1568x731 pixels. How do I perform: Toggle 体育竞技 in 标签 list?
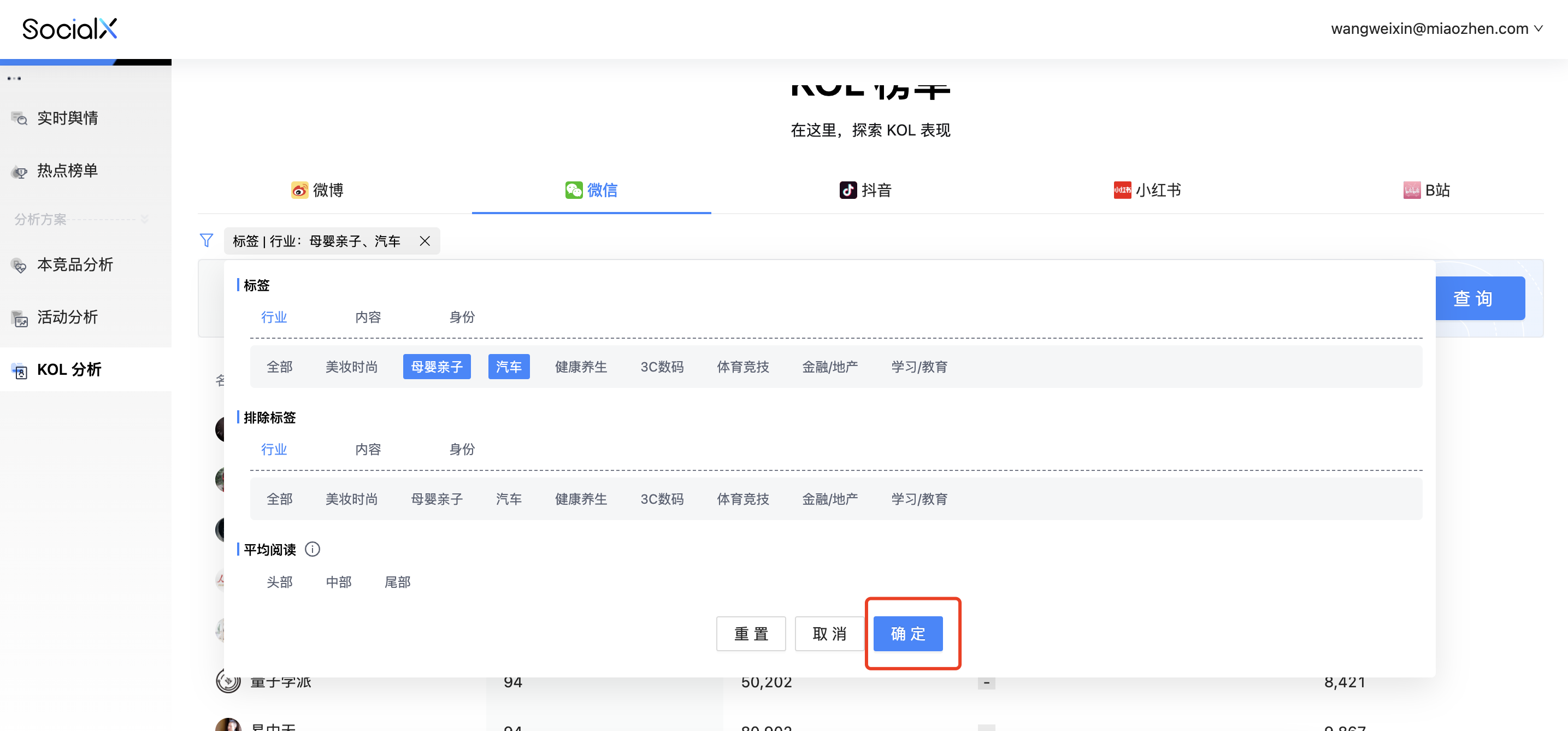coord(743,367)
